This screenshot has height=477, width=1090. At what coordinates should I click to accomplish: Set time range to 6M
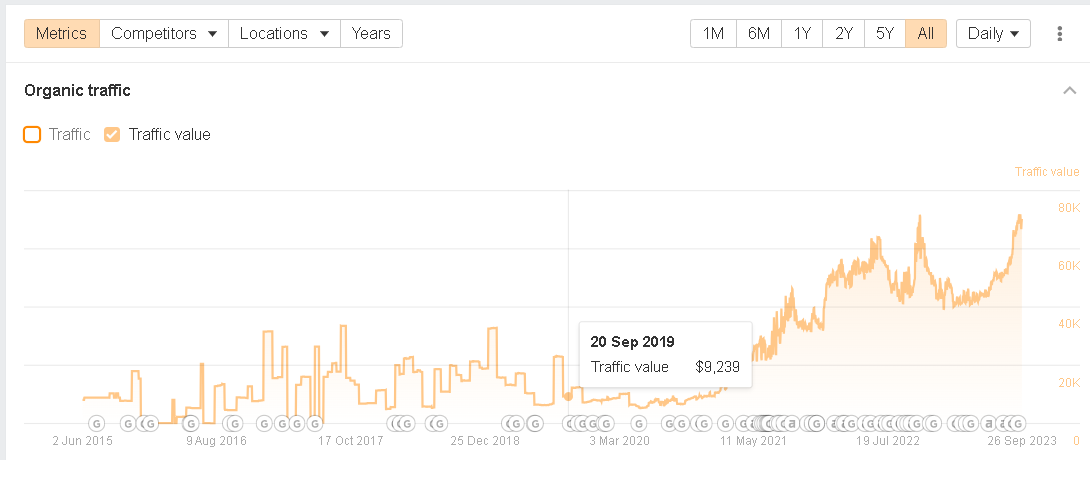click(x=759, y=33)
